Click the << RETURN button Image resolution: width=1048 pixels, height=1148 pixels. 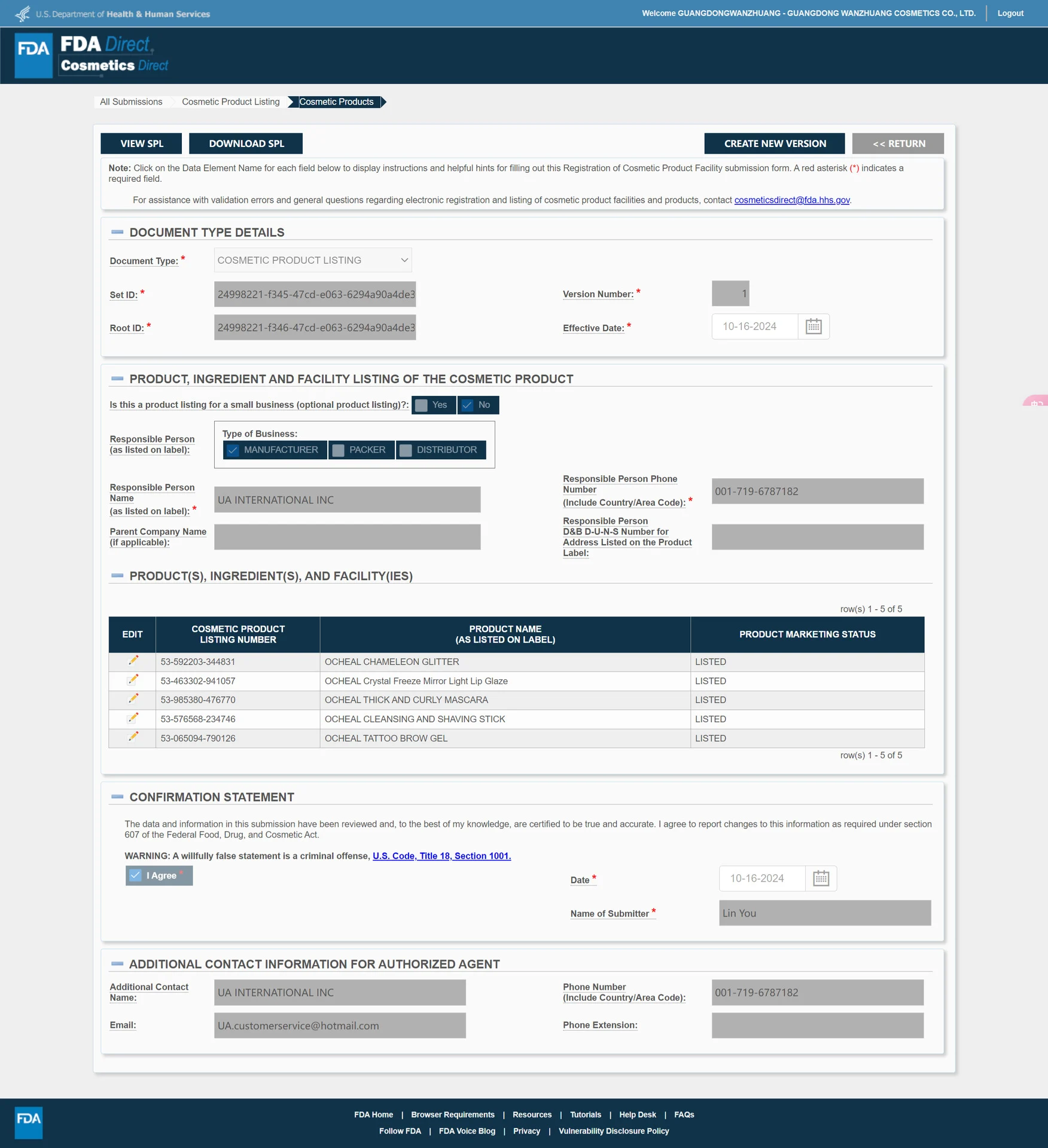[898, 143]
